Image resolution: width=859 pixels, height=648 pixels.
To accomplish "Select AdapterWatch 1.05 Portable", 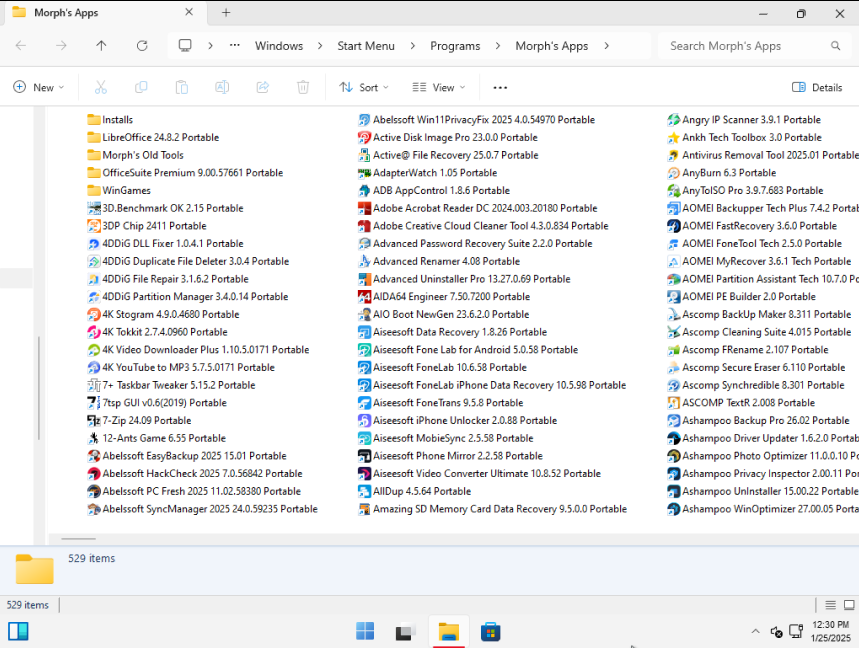I will 427,173.
